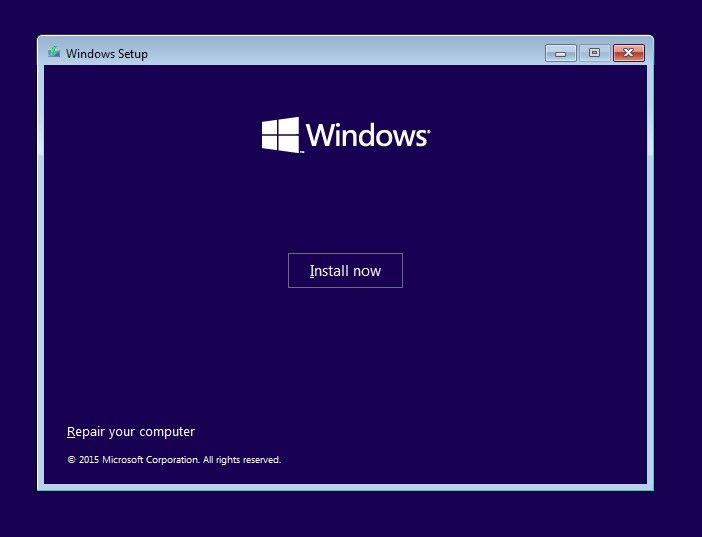Open the Repair your computer link
The height and width of the screenshot is (537, 702).
[x=131, y=432]
